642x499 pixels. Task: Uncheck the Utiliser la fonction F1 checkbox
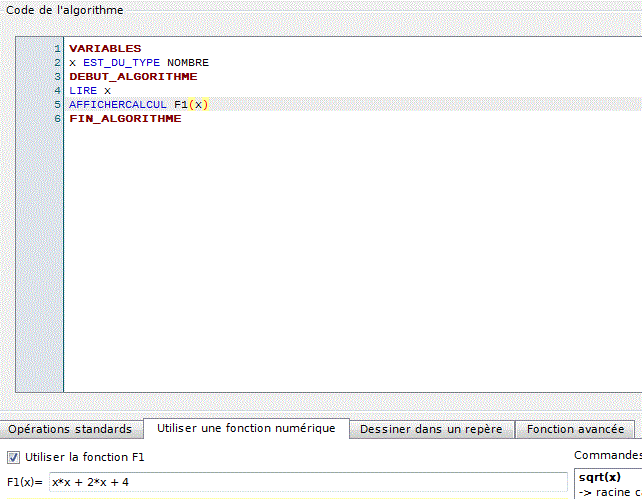(x=13, y=457)
